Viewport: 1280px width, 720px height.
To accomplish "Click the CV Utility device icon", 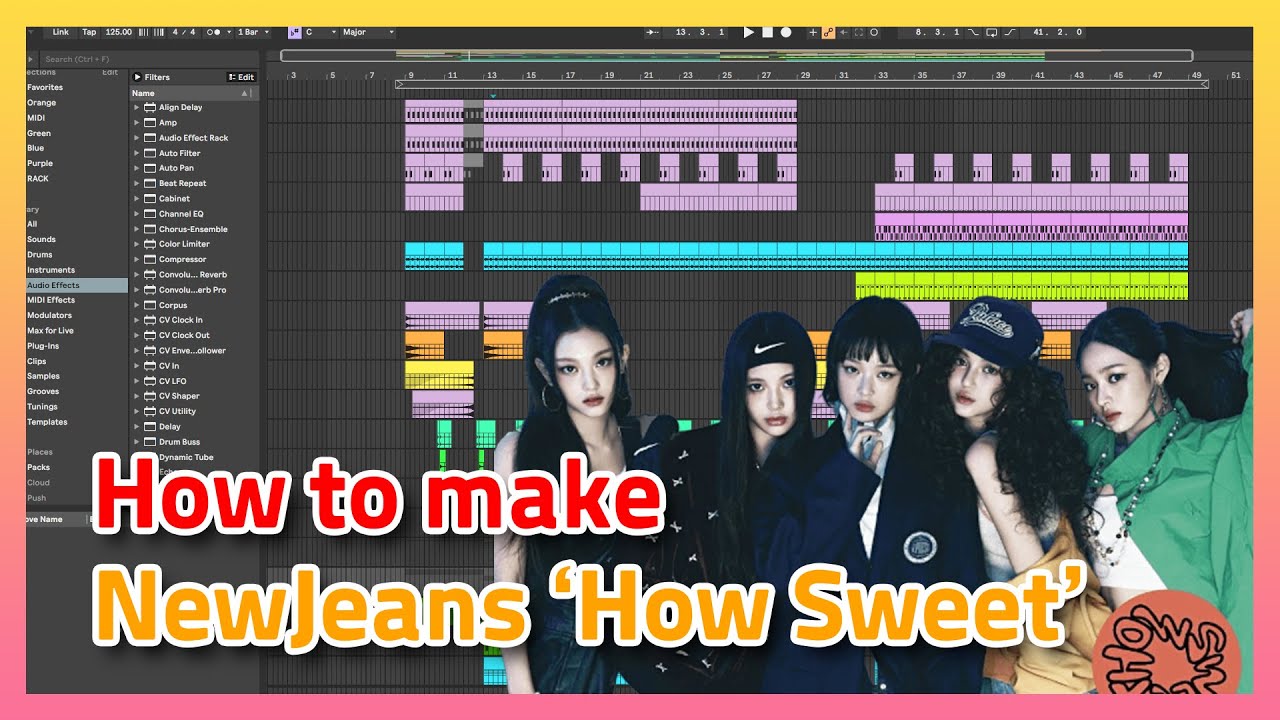I will [x=150, y=411].
